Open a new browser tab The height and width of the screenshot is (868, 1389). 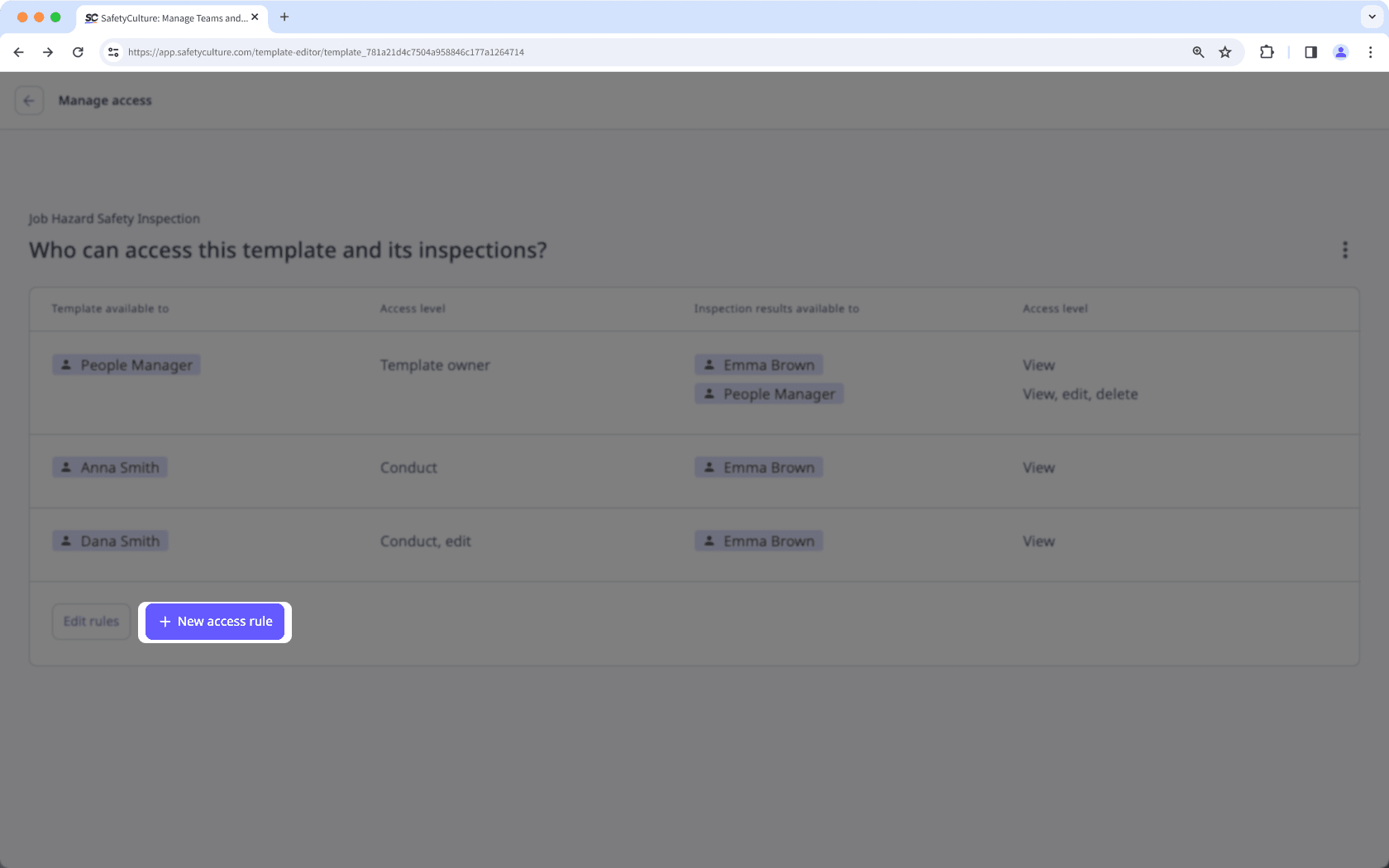click(284, 17)
